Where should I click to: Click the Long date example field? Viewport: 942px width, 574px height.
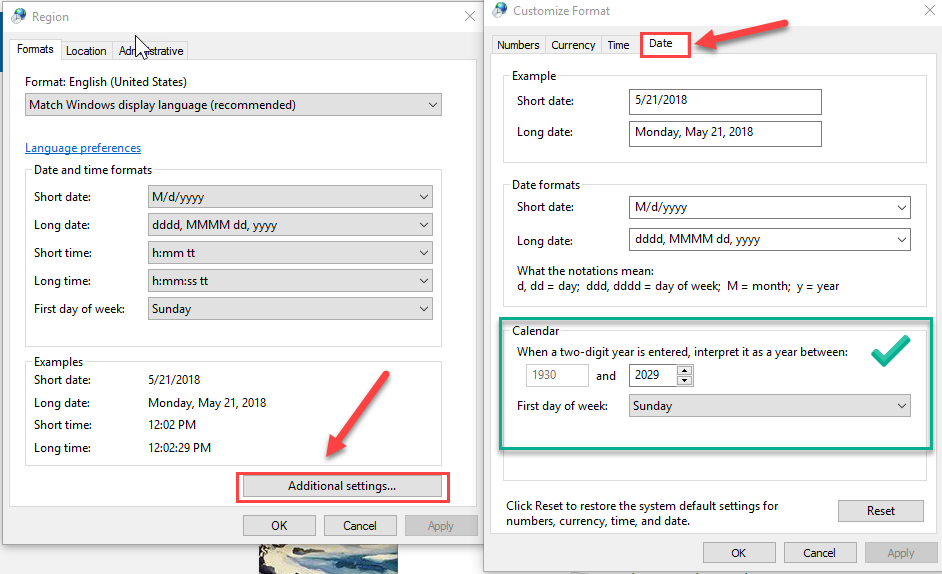coord(725,133)
